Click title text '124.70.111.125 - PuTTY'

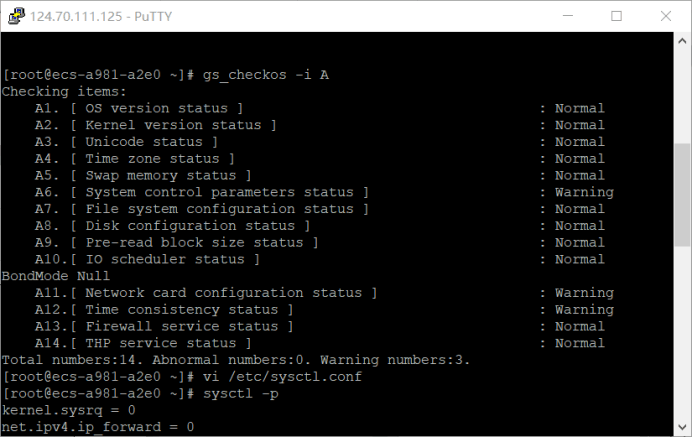click(x=101, y=16)
